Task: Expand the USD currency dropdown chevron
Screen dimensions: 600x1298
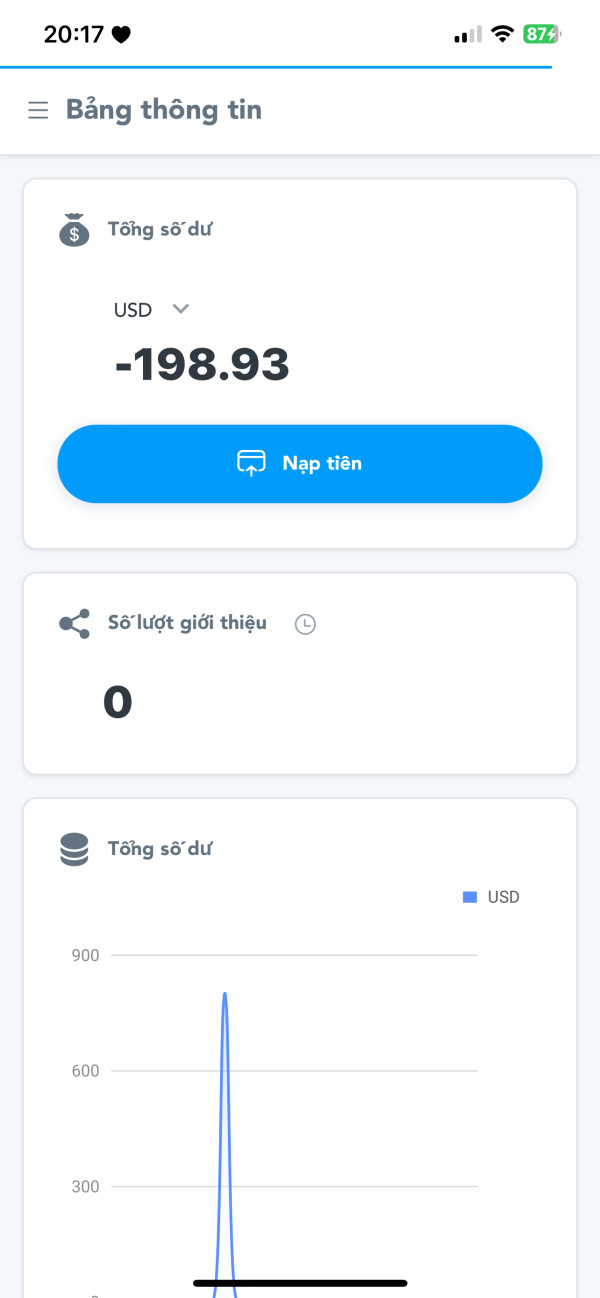Action: pos(181,309)
